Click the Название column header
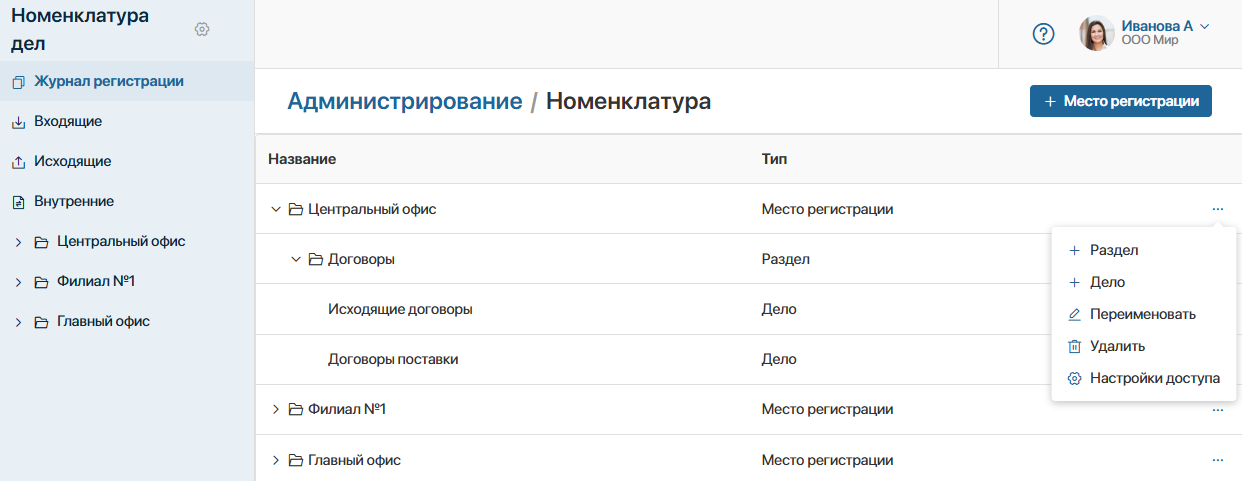Viewport: 1242px width, 481px height. click(x=302, y=159)
